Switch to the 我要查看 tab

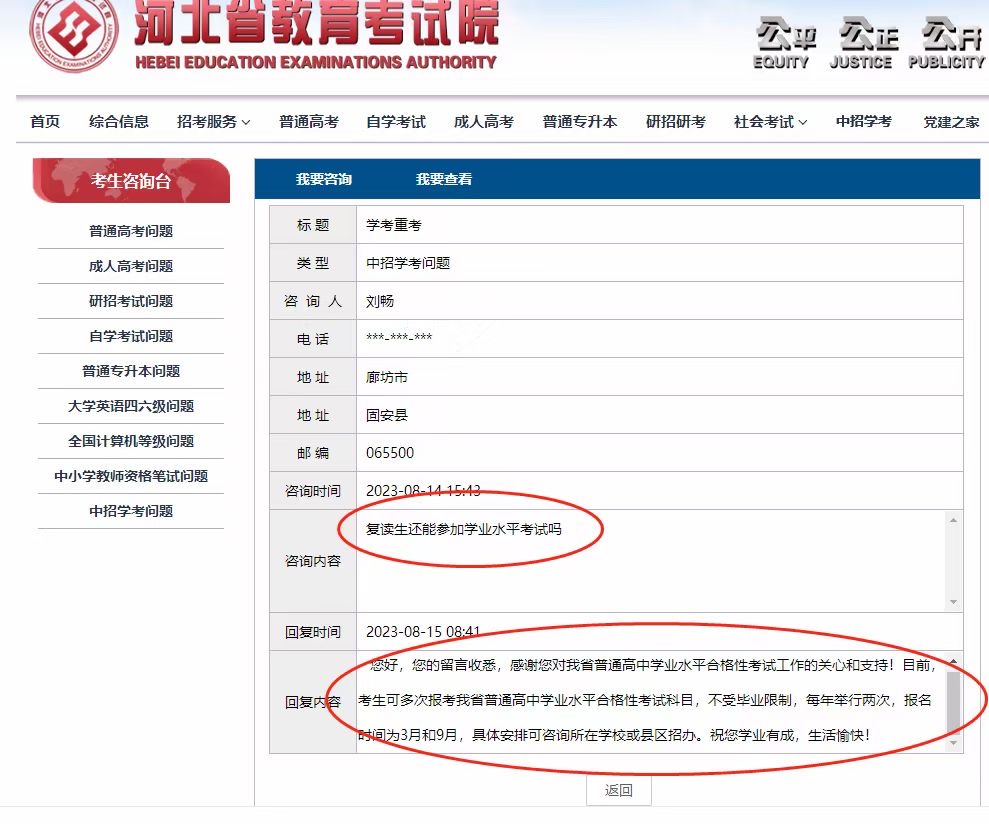(x=443, y=179)
